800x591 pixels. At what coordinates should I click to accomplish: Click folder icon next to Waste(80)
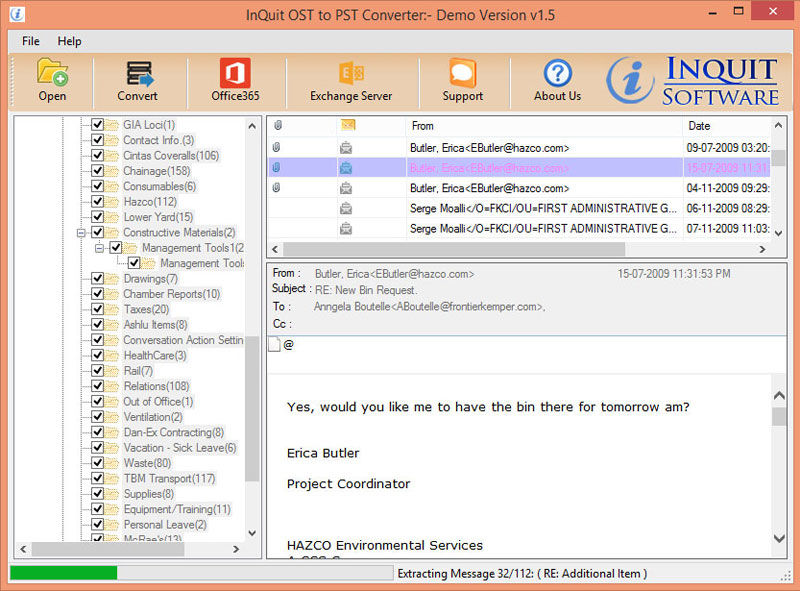click(112, 463)
